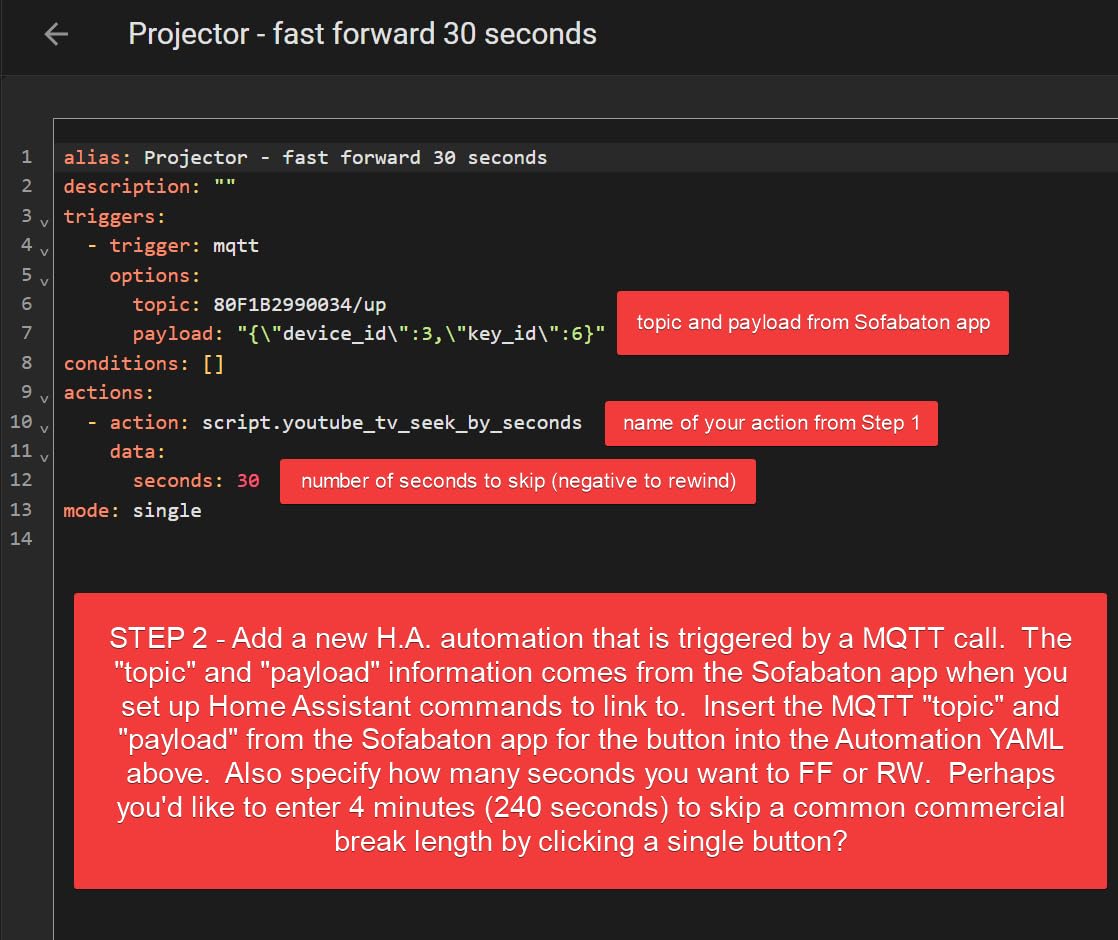Collapse the data block on line 11

click(44, 455)
